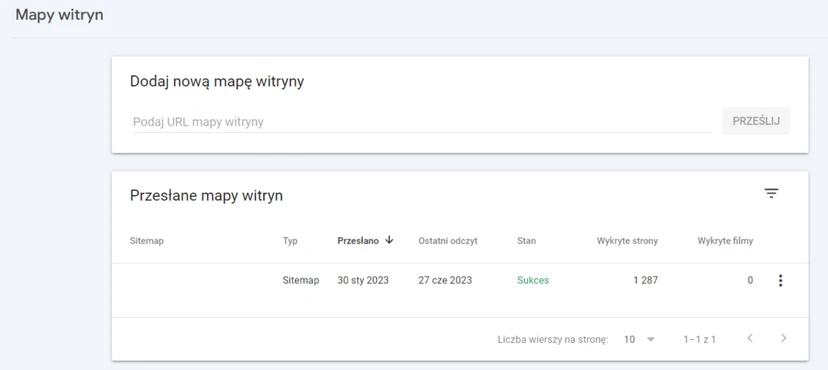
Task: Click the Dodaj nową mapę witryny heading
Action: click(217, 82)
